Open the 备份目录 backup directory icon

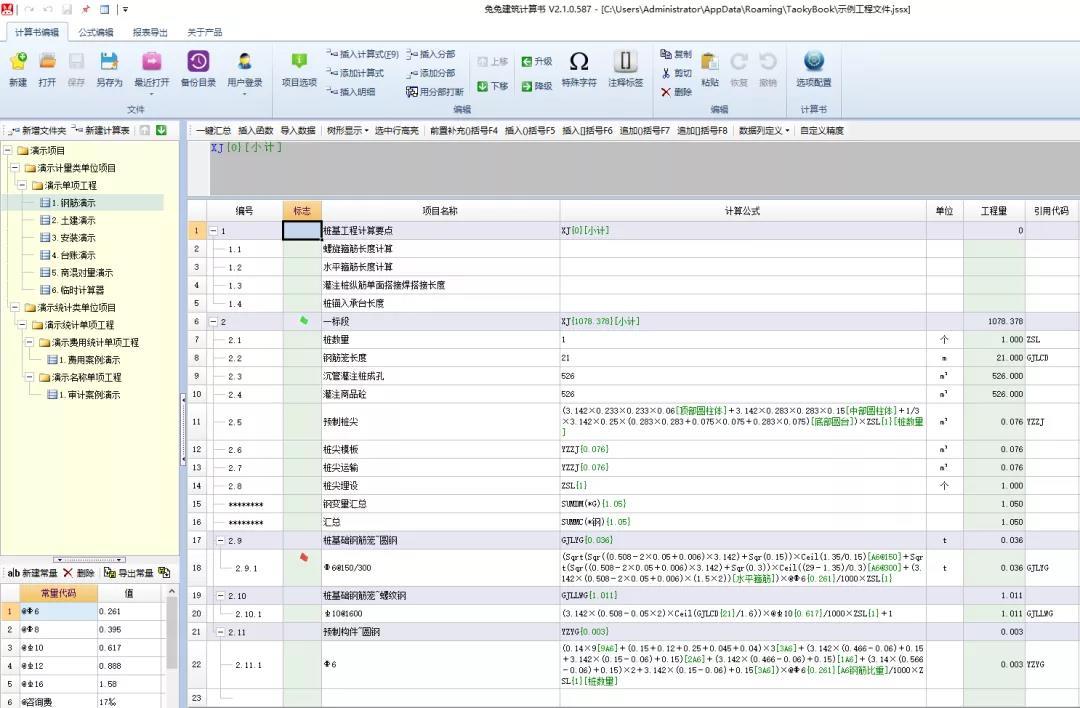coord(198,64)
